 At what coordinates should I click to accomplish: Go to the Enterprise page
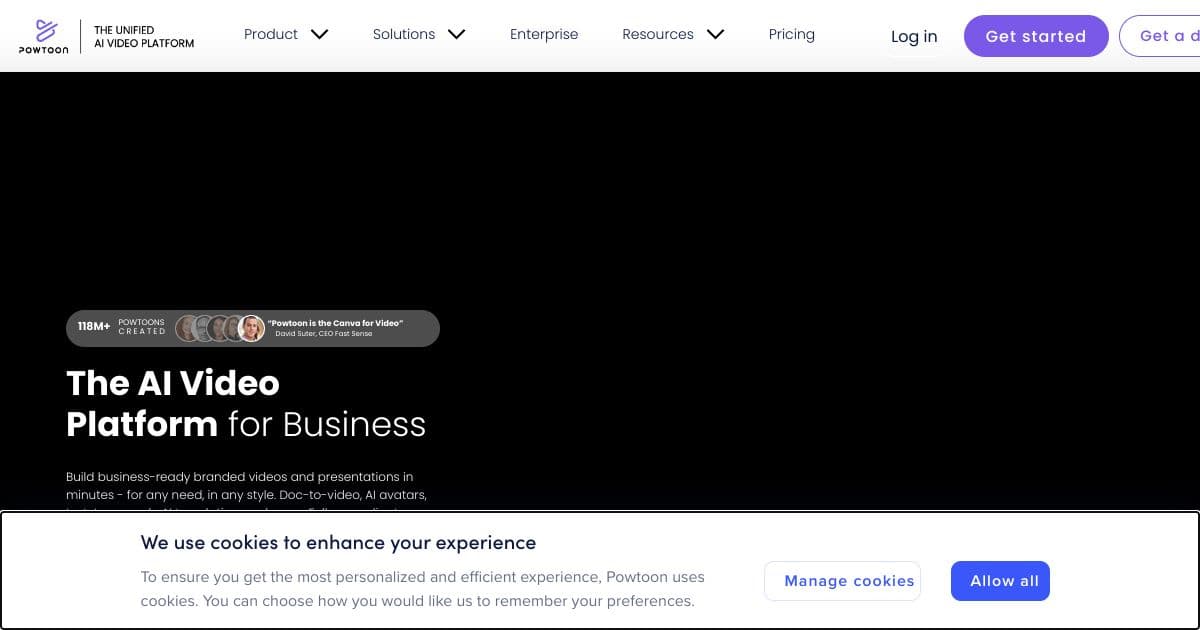pyautogui.click(x=544, y=34)
